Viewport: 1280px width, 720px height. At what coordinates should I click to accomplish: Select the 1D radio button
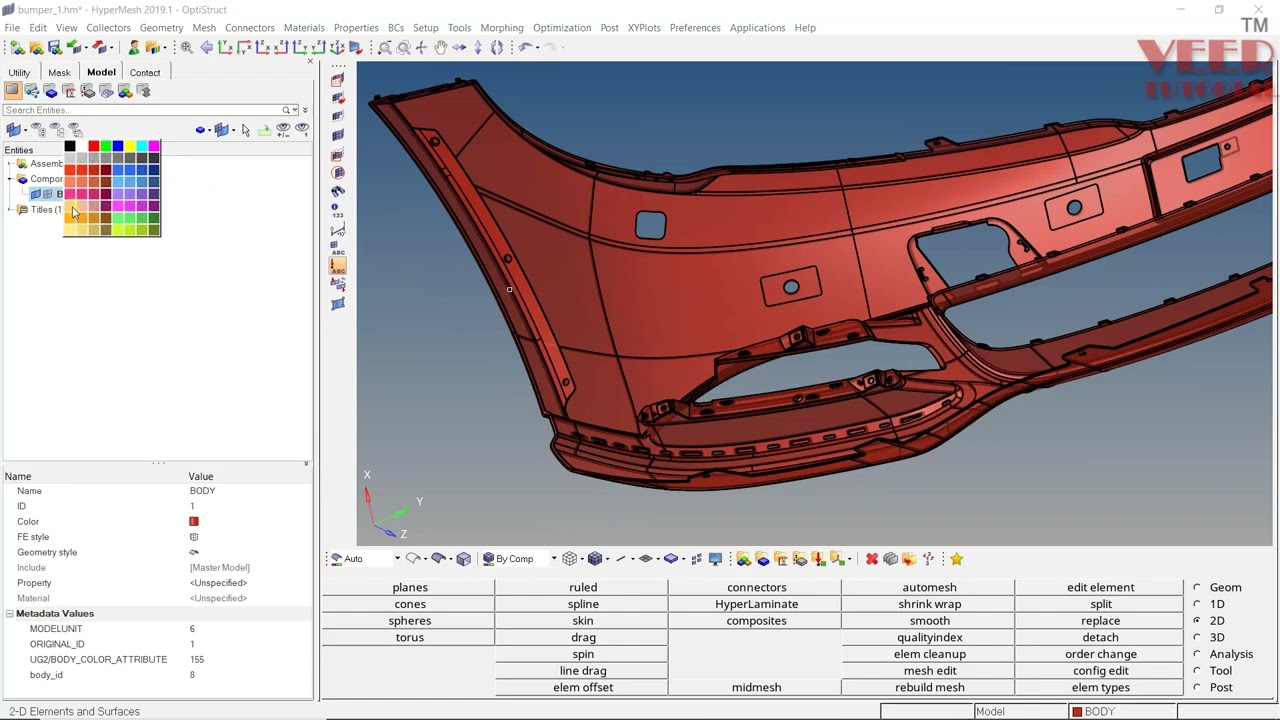(x=1197, y=604)
